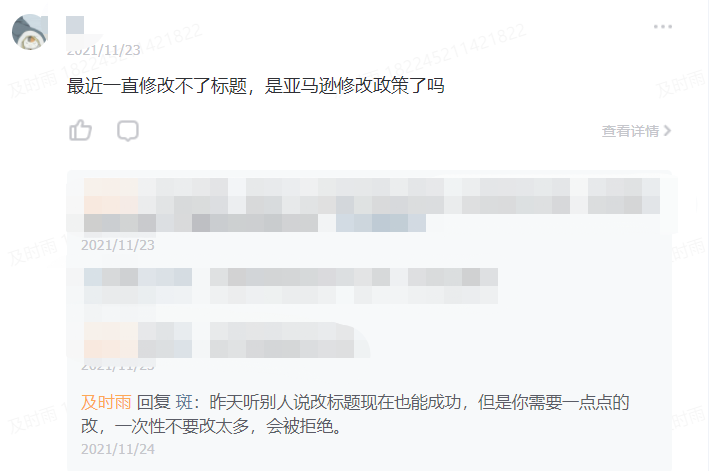Image resolution: width=709 pixels, height=471 pixels.
Task: Click the 2021/11/23 date under first comment
Action: [x=118, y=245]
